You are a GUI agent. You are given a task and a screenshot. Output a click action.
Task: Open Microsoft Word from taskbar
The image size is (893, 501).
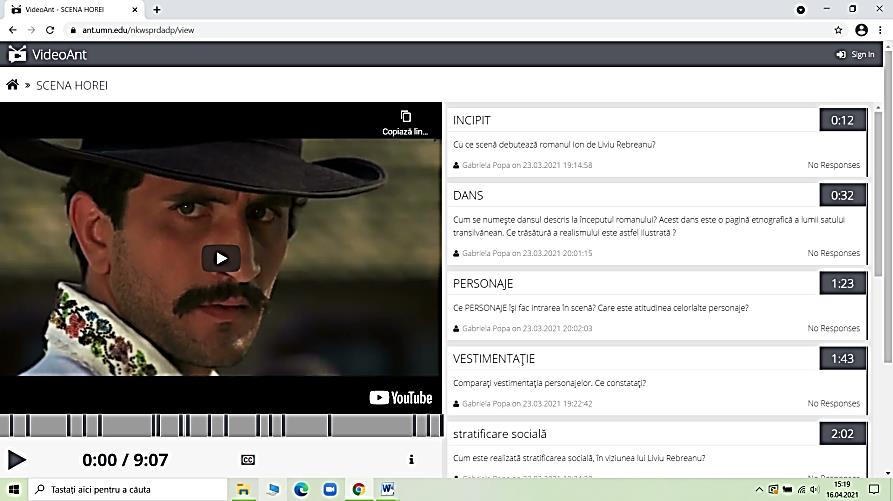[387, 490]
